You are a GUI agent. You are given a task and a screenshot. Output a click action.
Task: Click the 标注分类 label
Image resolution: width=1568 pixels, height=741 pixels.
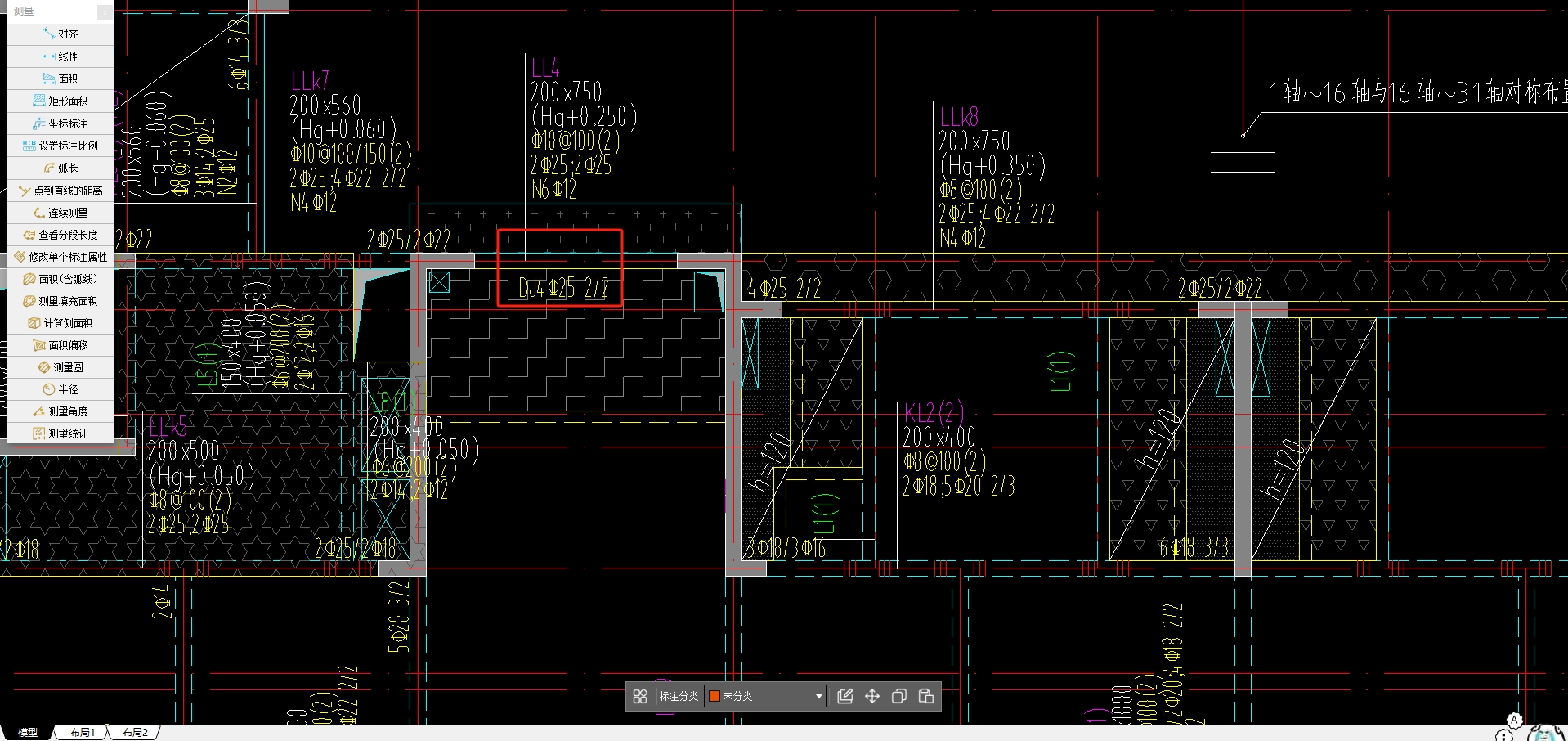[x=679, y=696]
